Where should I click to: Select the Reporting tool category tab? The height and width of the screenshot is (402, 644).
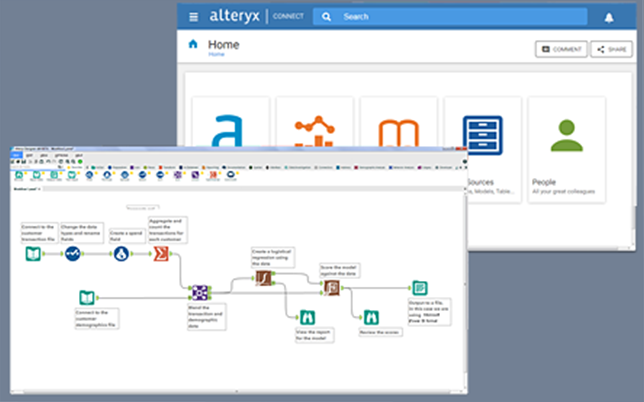pyautogui.click(x=210, y=168)
